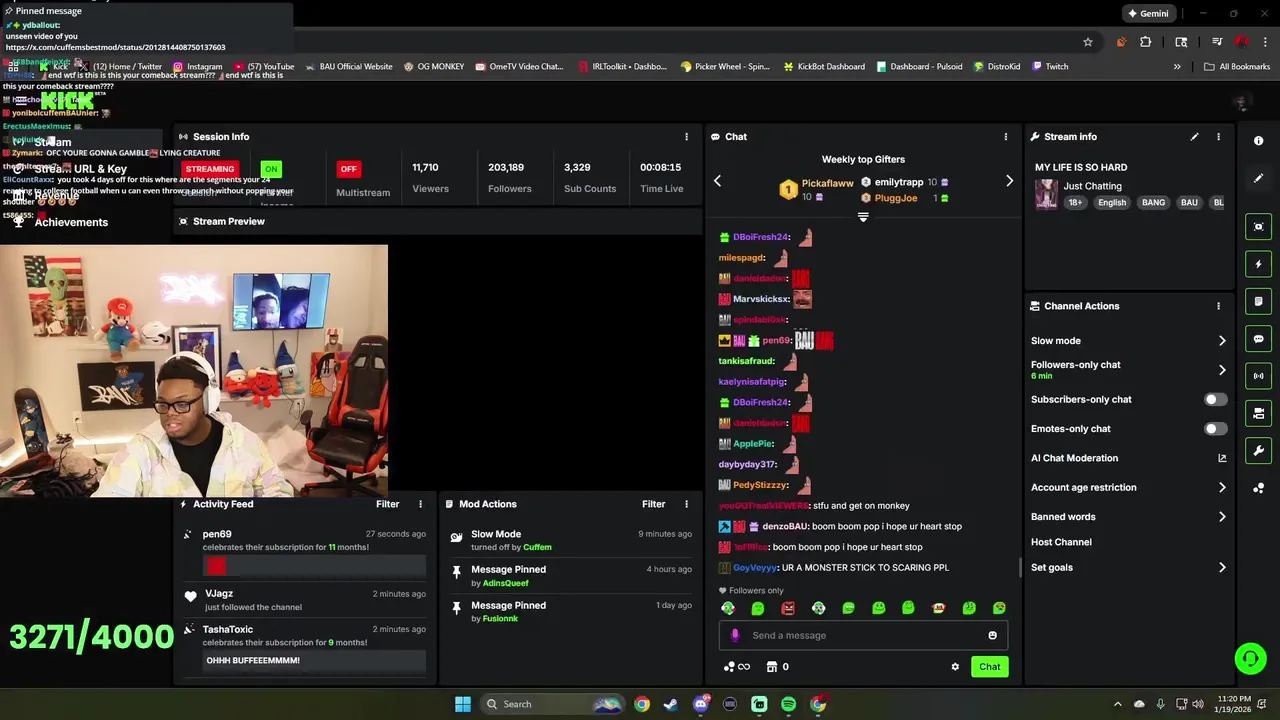This screenshot has height=720, width=1280.
Task: Toggle the green ON switch in Session Info
Action: click(x=270, y=169)
